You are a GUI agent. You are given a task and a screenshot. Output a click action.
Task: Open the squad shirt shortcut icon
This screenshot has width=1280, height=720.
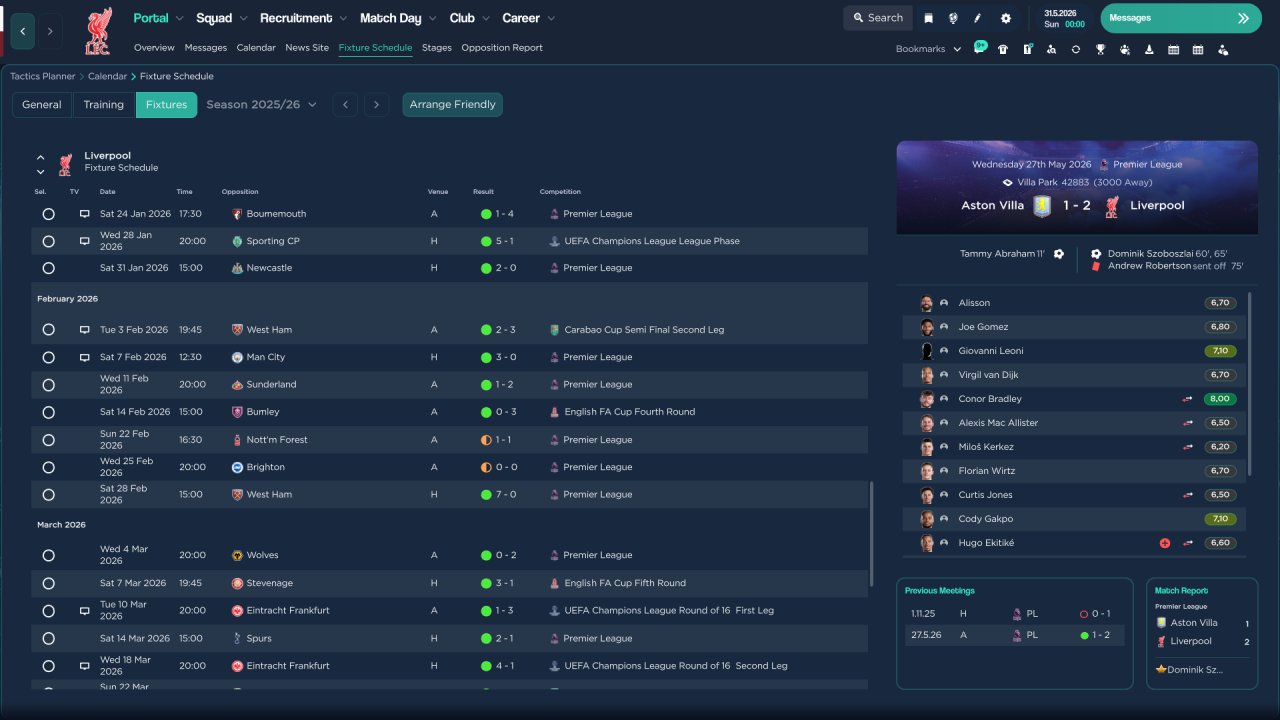pos(1003,49)
